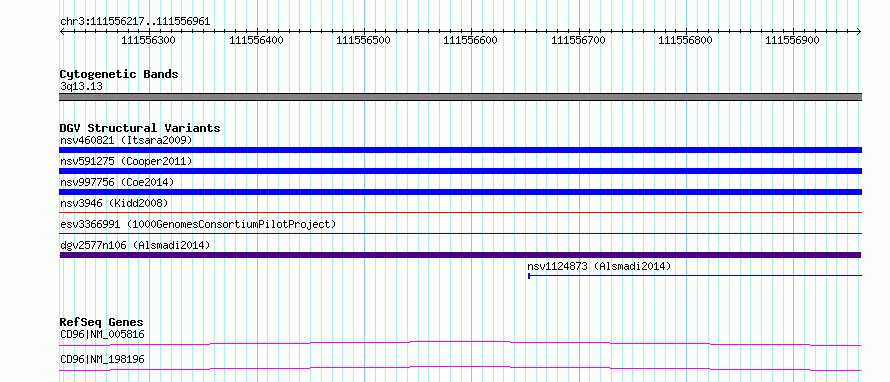Click the DGV Structural Variants track heading

point(140,128)
